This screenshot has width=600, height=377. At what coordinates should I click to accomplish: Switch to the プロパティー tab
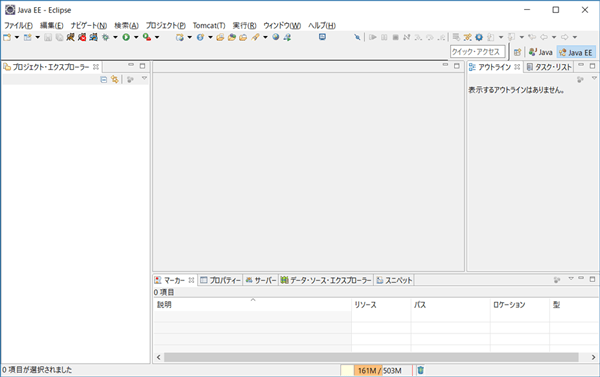[221, 280]
